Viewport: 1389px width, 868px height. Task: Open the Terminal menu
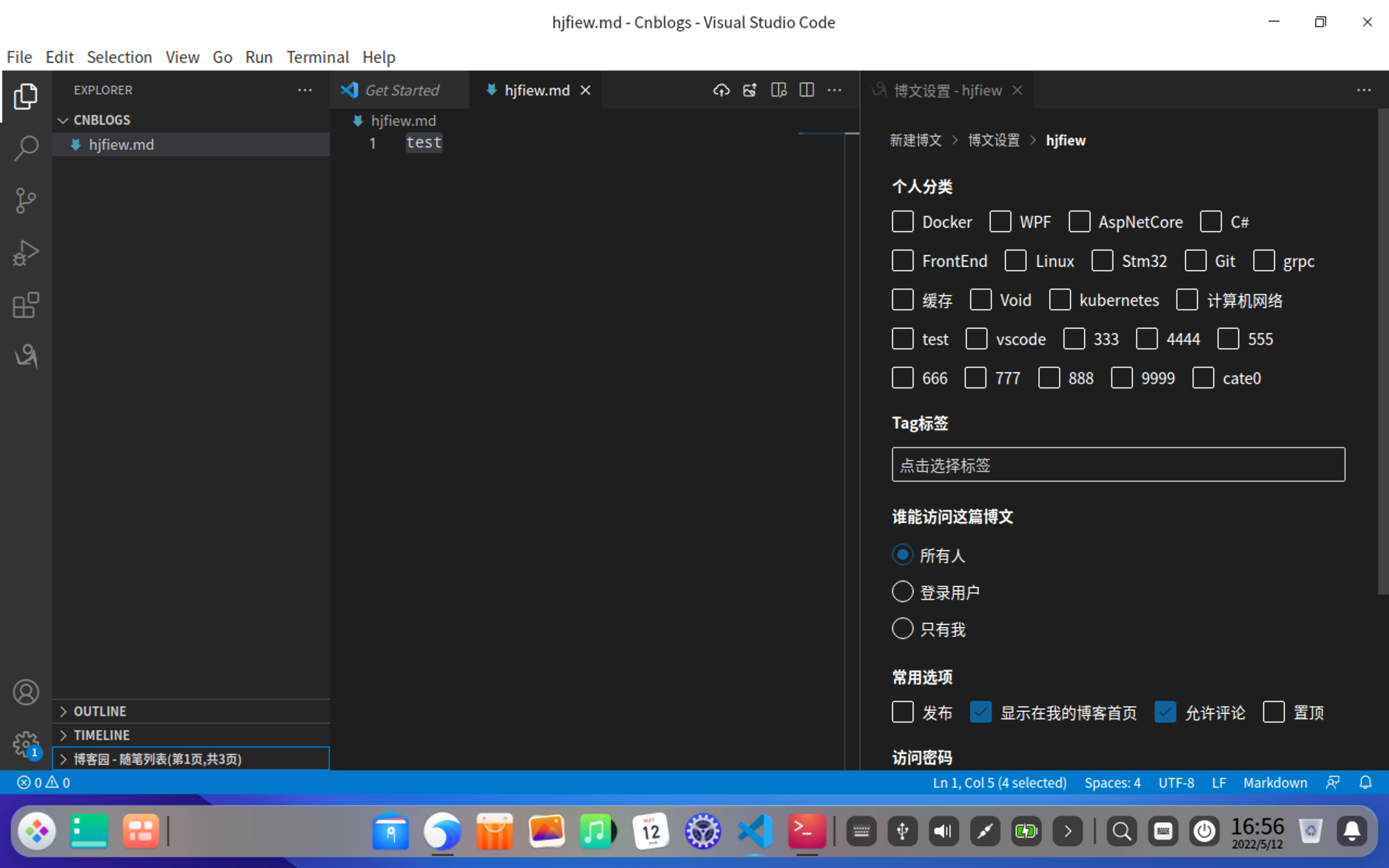click(317, 57)
